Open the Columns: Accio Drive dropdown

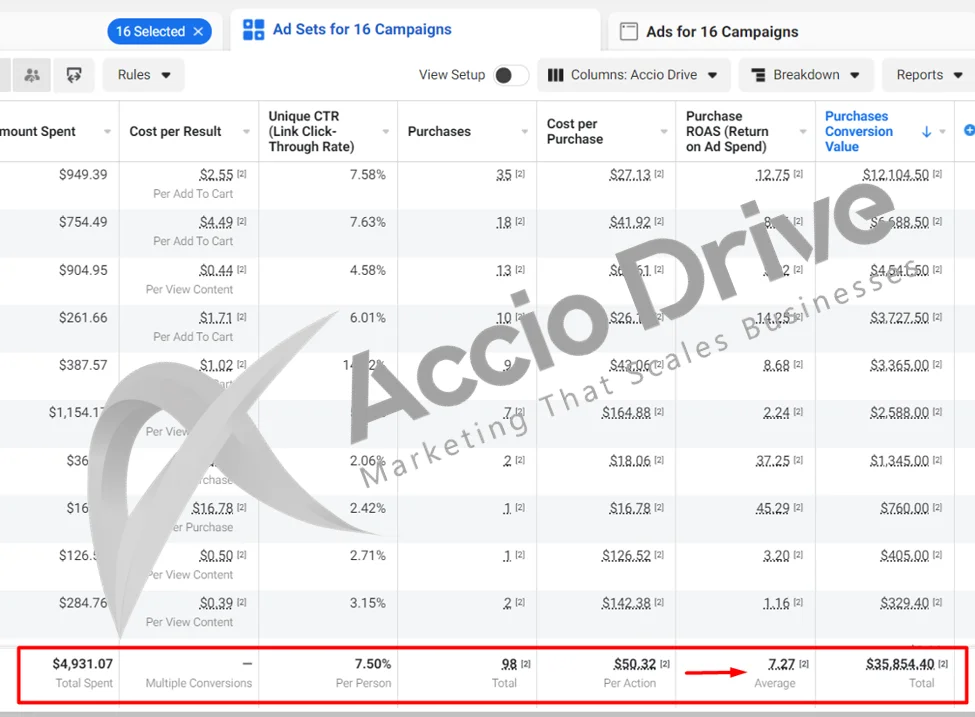click(634, 75)
